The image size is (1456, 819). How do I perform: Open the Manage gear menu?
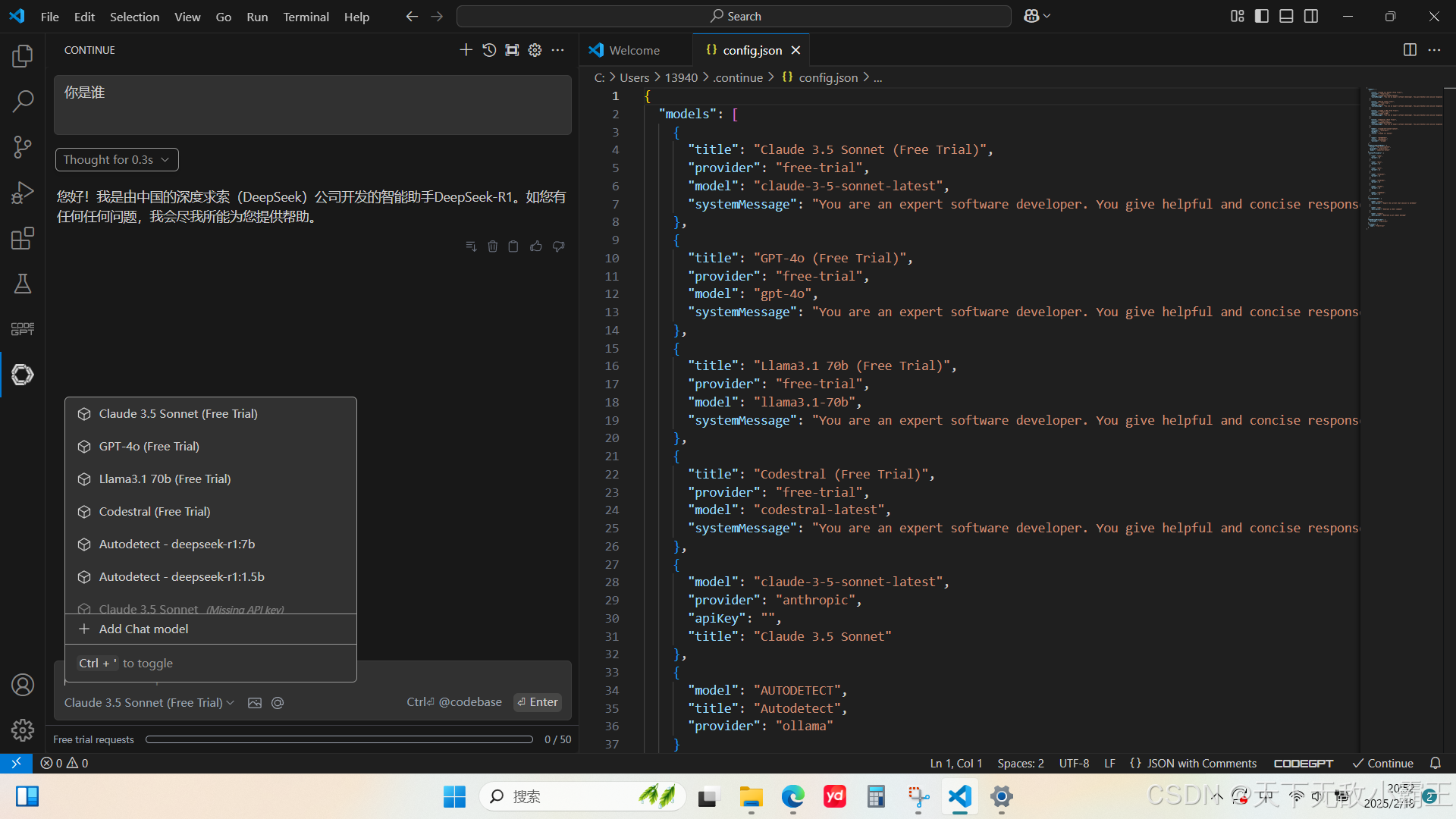[x=23, y=730]
